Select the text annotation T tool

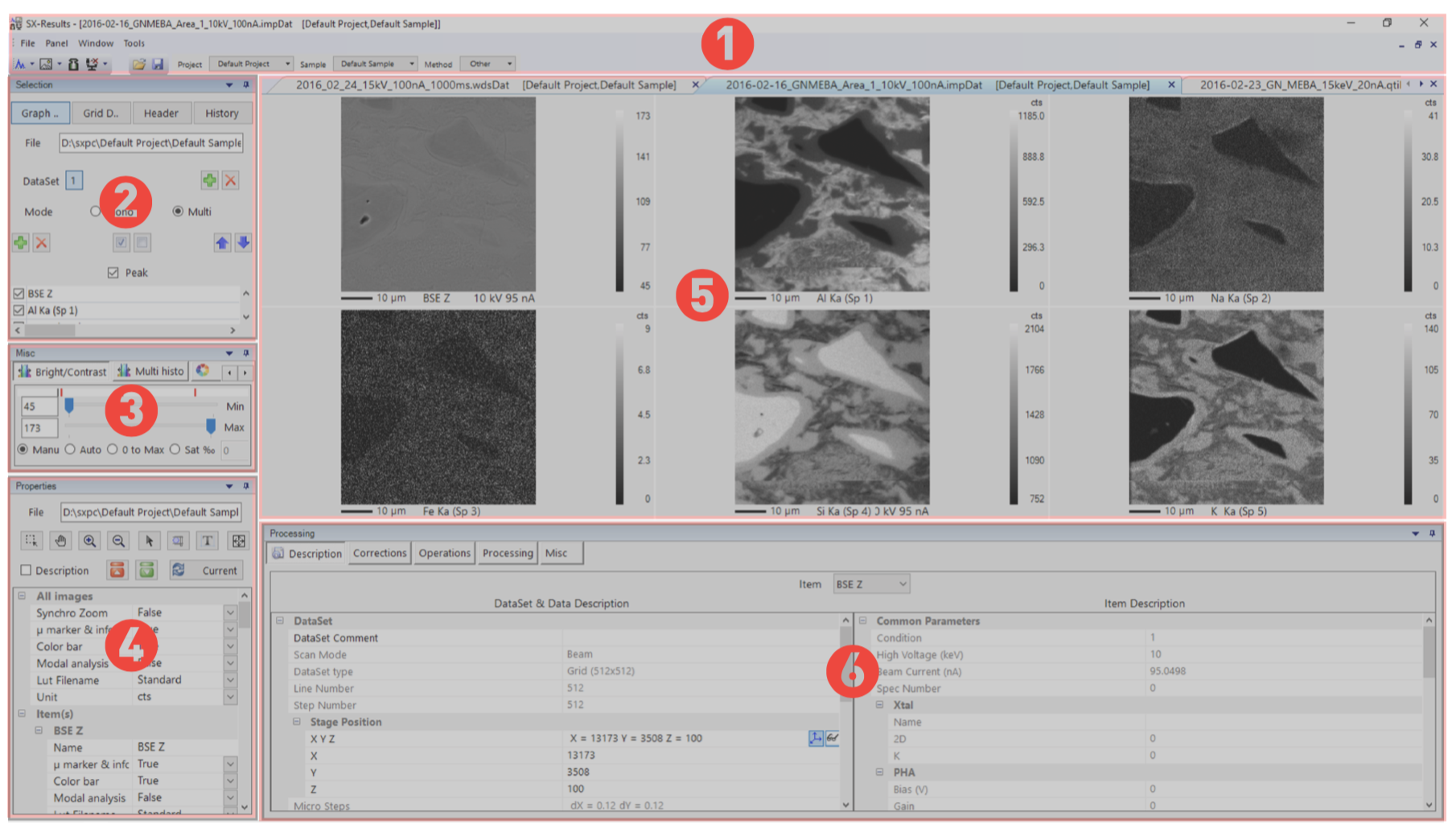click(x=207, y=542)
